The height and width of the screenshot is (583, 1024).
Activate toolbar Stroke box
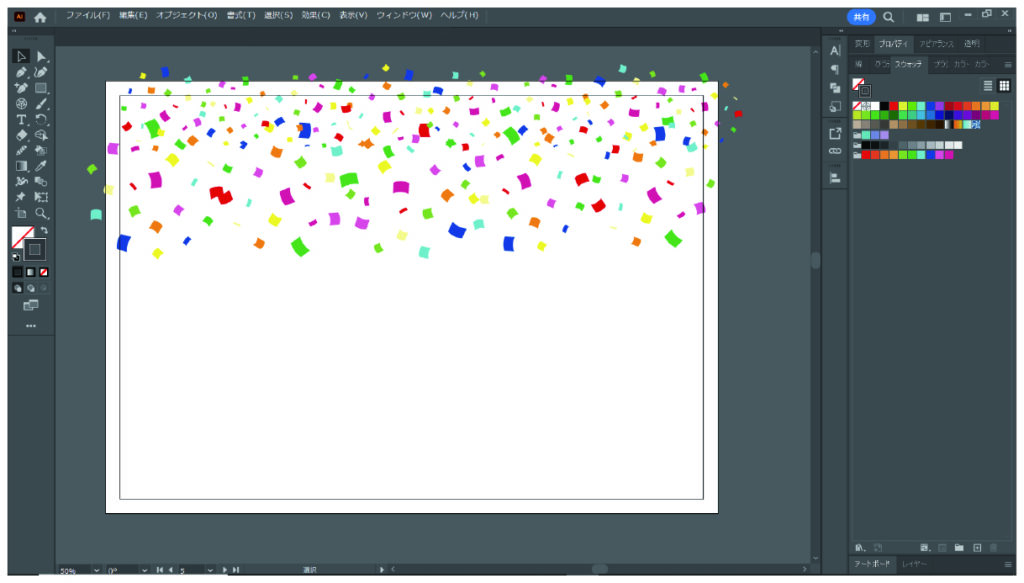(x=35, y=249)
